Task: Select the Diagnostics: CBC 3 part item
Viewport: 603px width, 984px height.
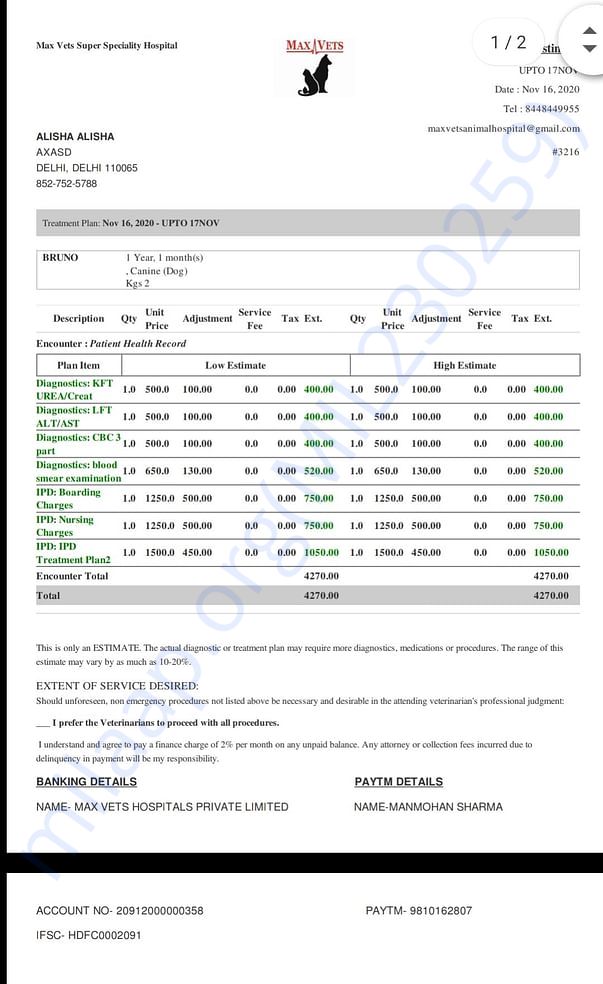Action: (x=78, y=444)
